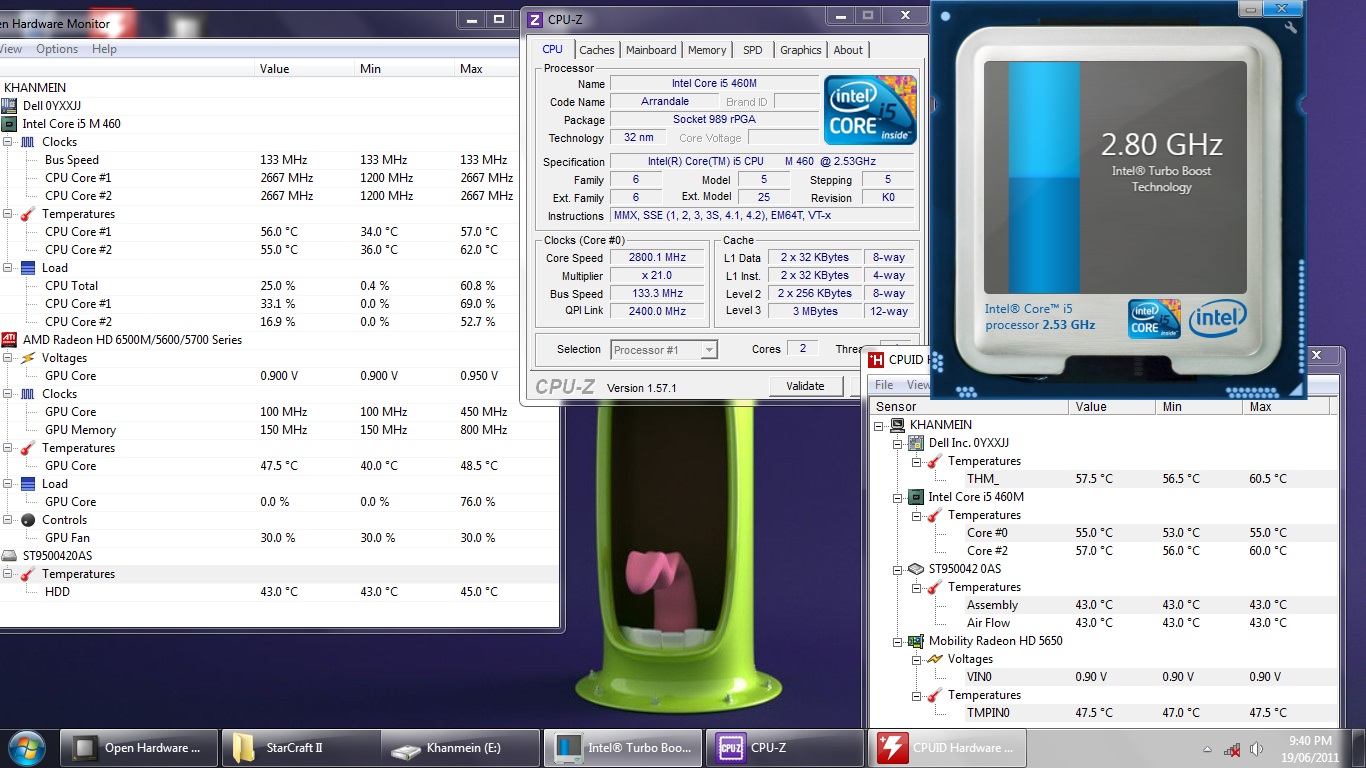Switch to the SPD tab in CPU-Z
1366x768 pixels.
pos(753,50)
